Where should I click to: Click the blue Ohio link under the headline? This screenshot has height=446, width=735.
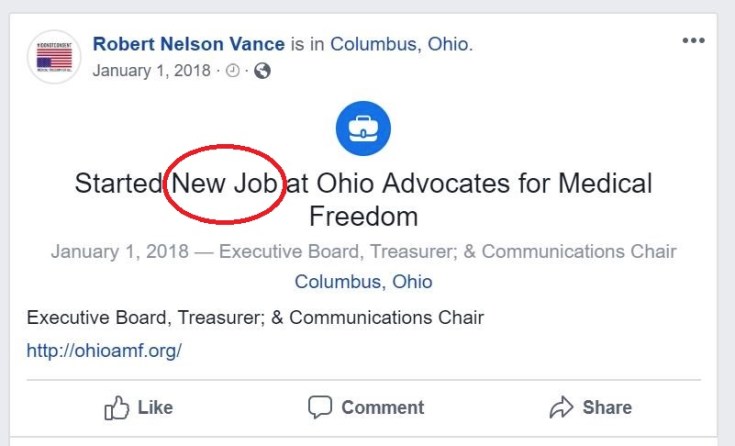click(x=412, y=282)
